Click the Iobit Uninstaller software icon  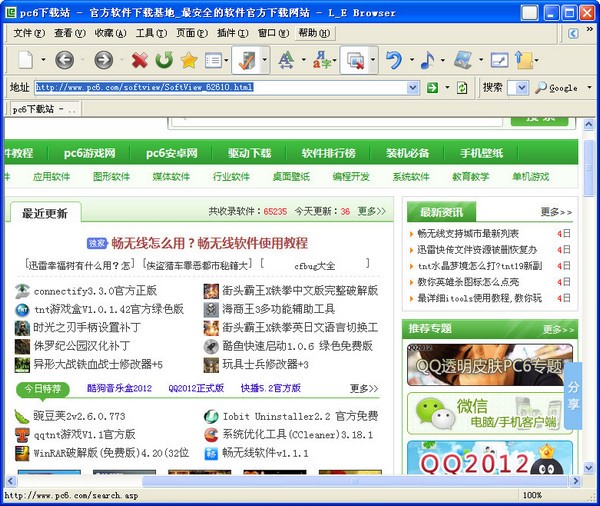click(x=211, y=416)
